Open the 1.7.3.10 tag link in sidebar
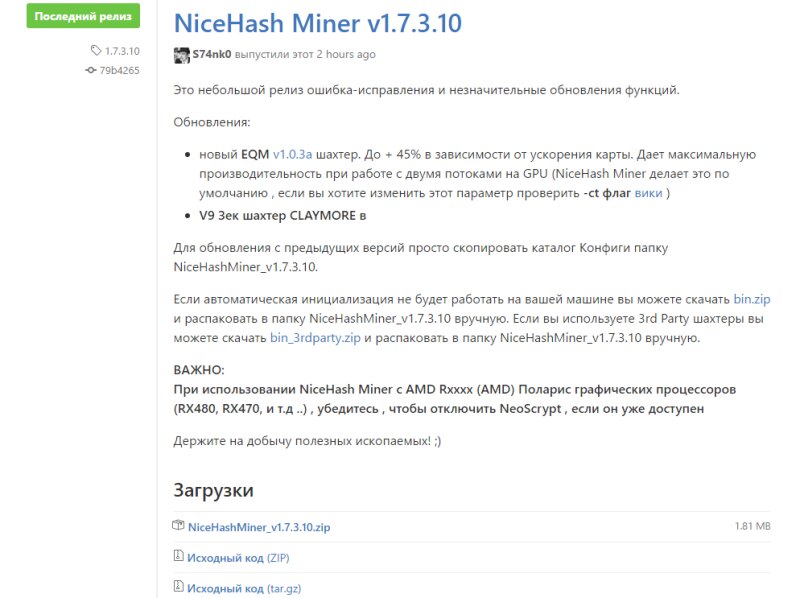 coord(122,51)
